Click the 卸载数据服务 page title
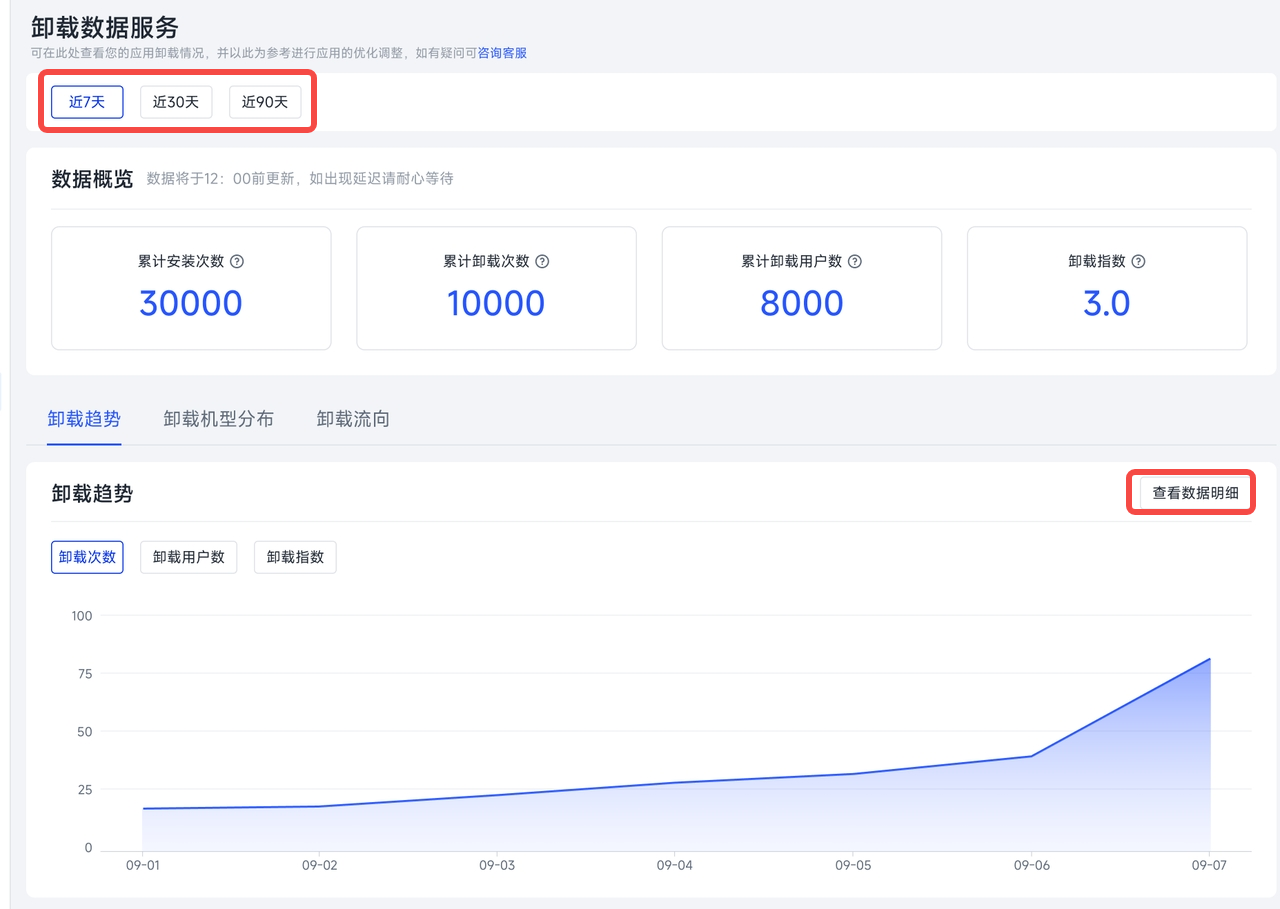 (x=105, y=27)
